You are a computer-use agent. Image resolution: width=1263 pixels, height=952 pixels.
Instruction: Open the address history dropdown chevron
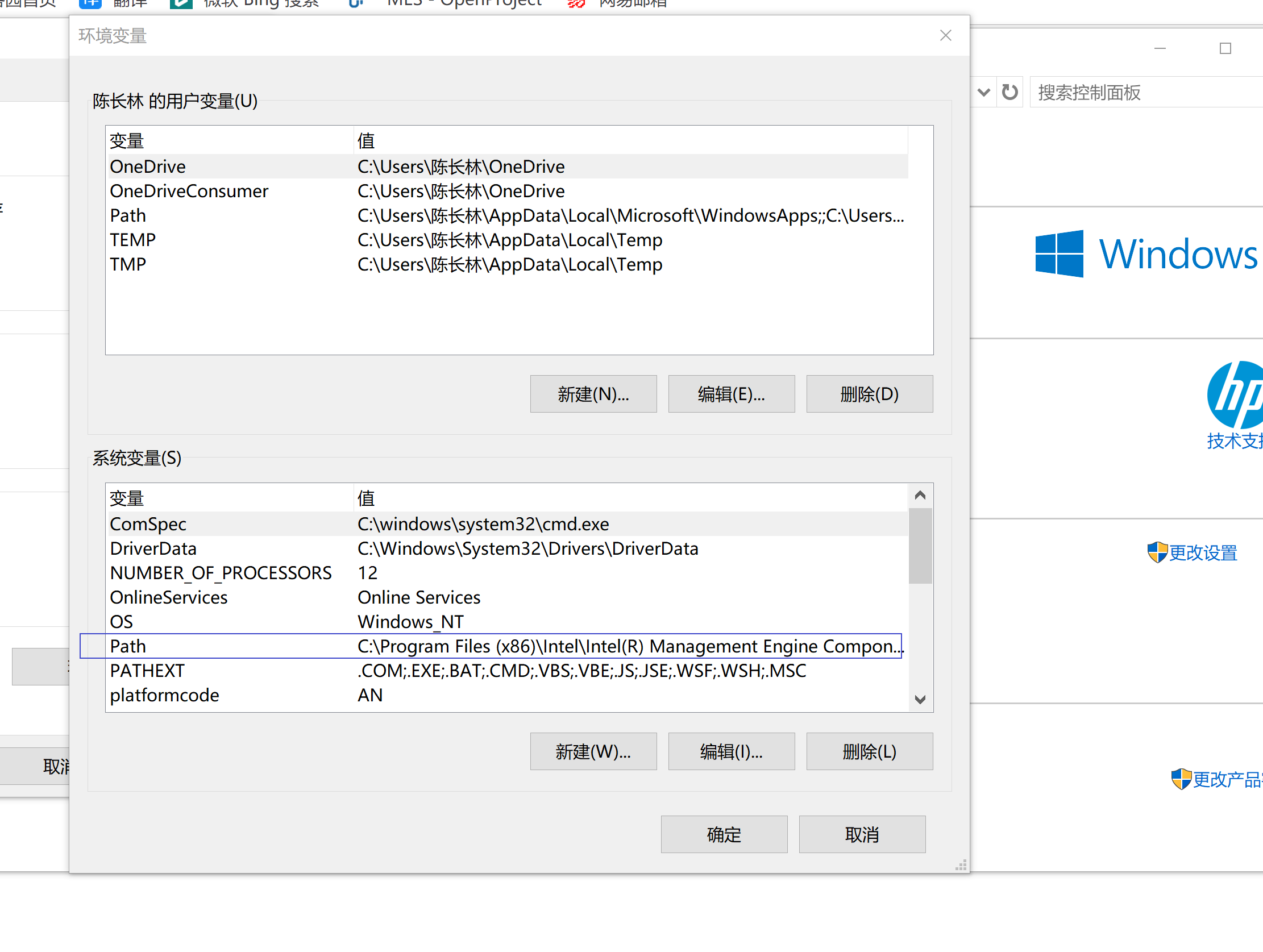click(x=983, y=92)
